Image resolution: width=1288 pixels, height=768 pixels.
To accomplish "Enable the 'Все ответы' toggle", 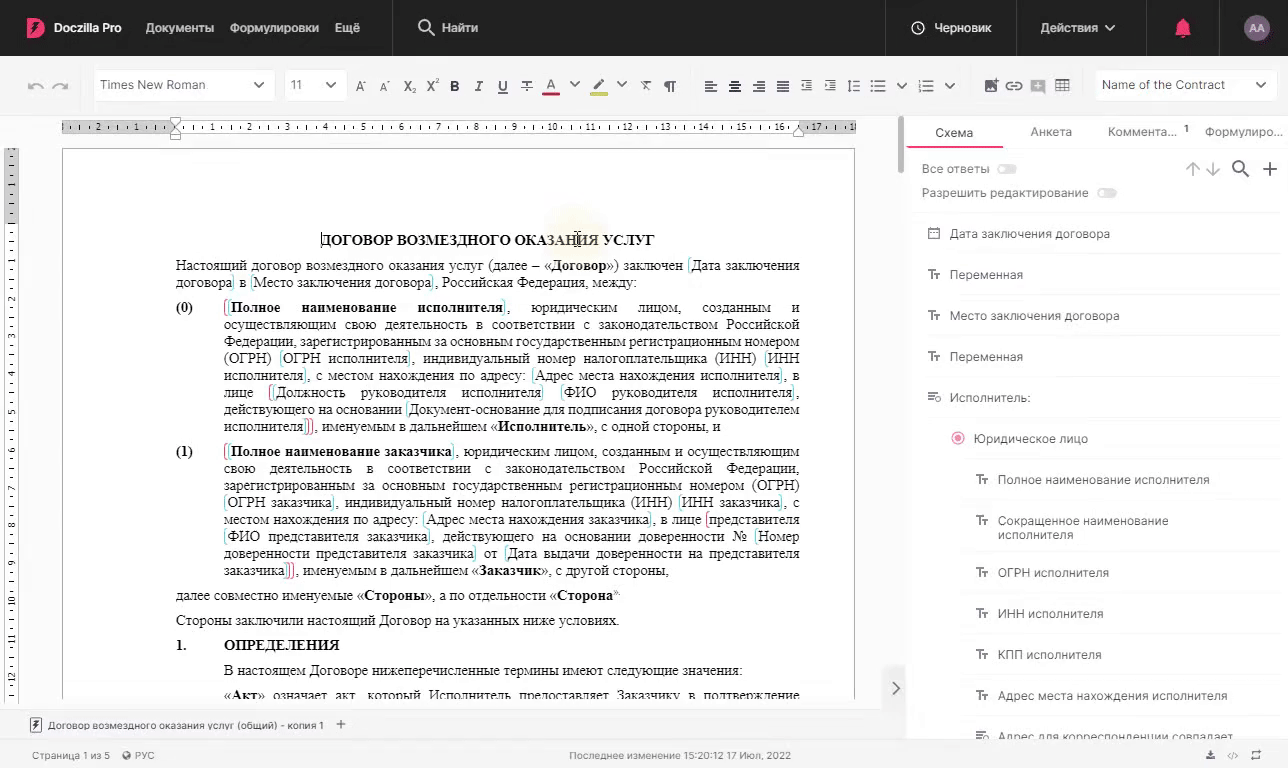I will tap(1007, 169).
